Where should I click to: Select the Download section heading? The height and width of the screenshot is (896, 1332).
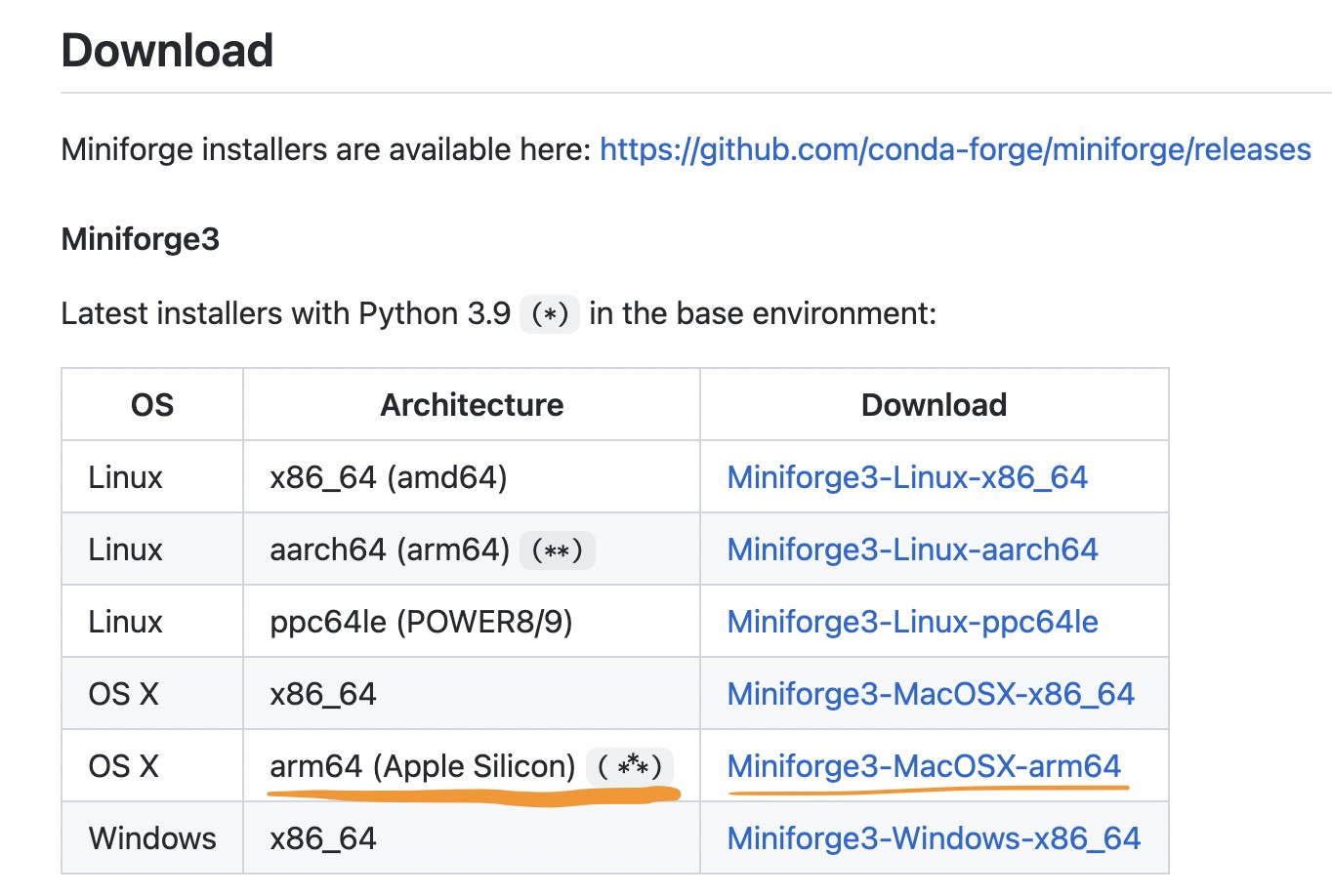166,50
